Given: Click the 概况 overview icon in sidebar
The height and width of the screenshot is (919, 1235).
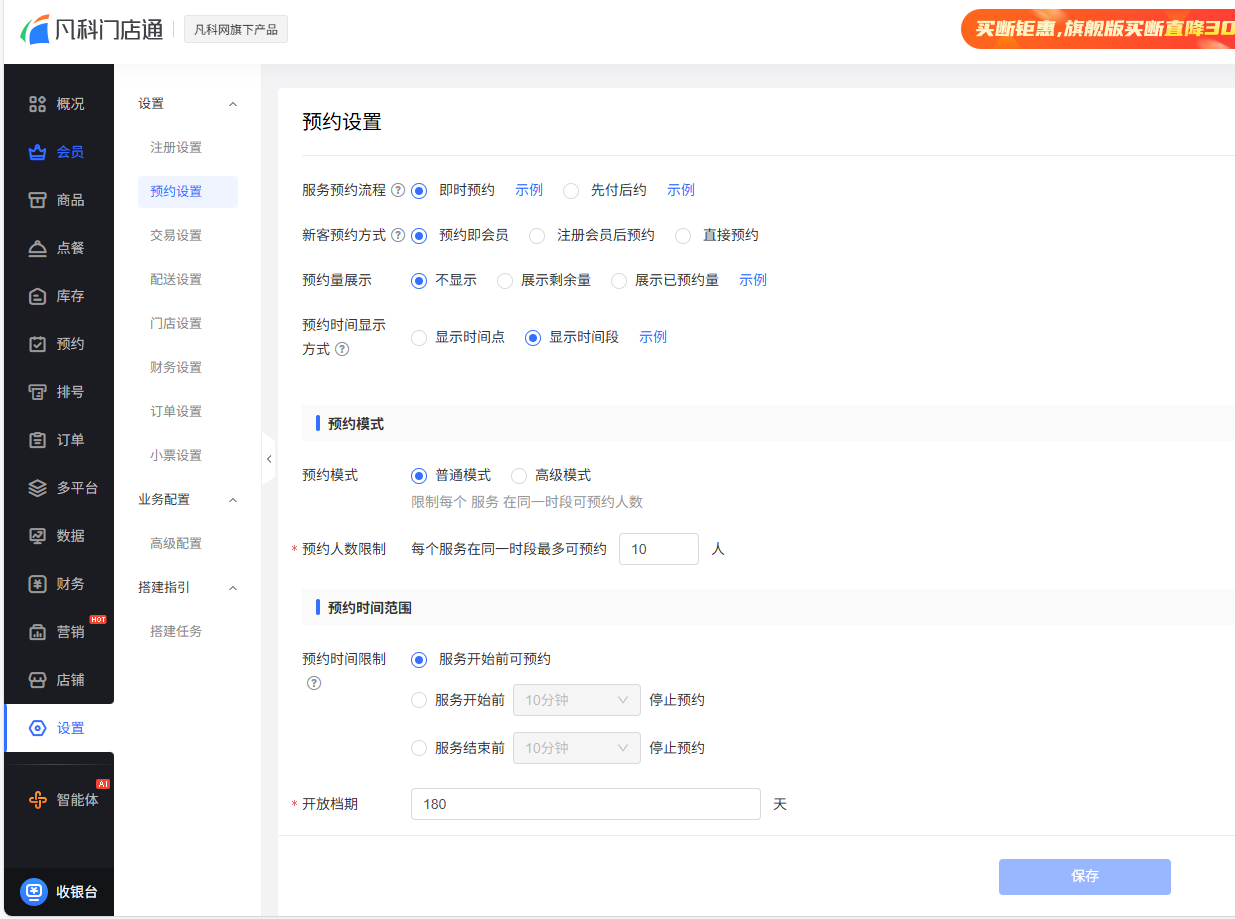Looking at the screenshot, I should pyautogui.click(x=38, y=104).
